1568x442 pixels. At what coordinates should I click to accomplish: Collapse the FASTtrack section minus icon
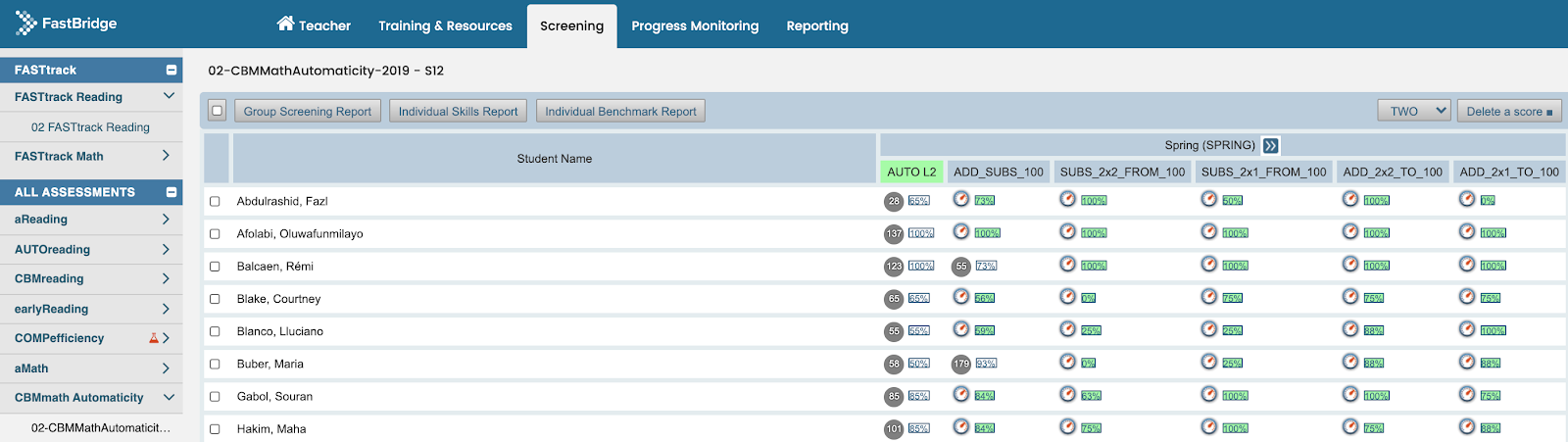pos(171,70)
